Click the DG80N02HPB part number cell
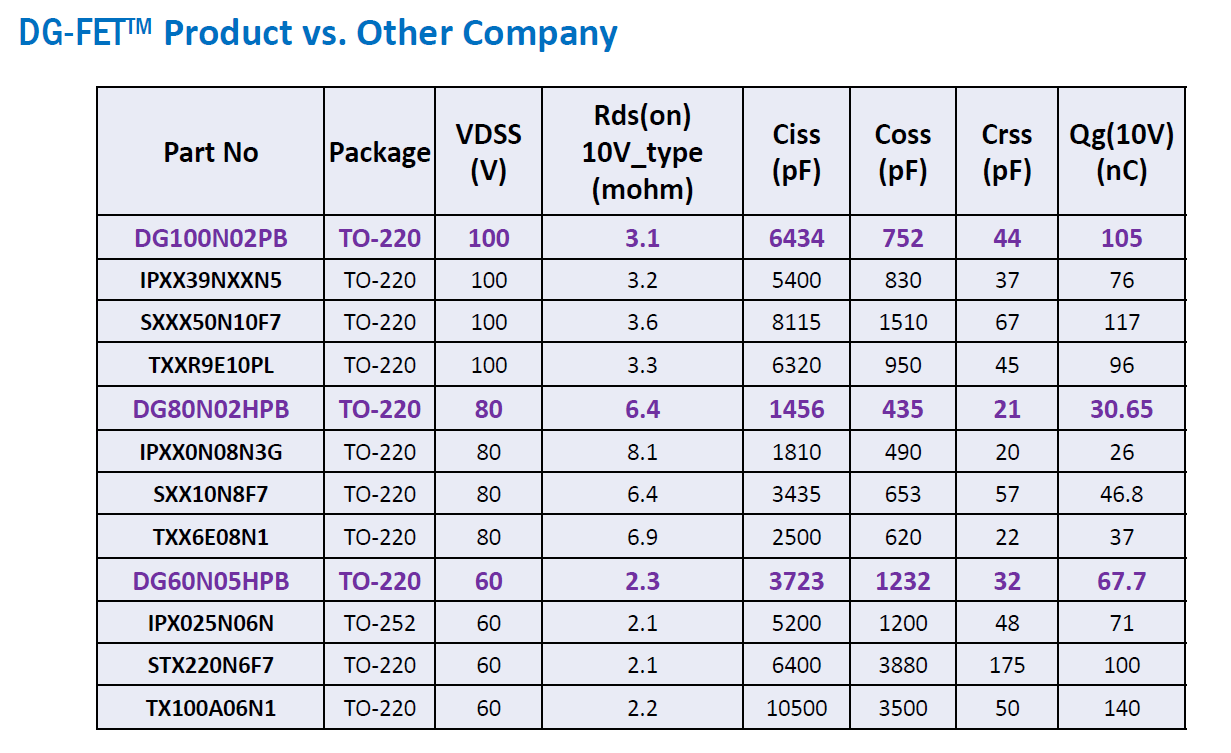This screenshot has width=1231, height=753. click(210, 409)
